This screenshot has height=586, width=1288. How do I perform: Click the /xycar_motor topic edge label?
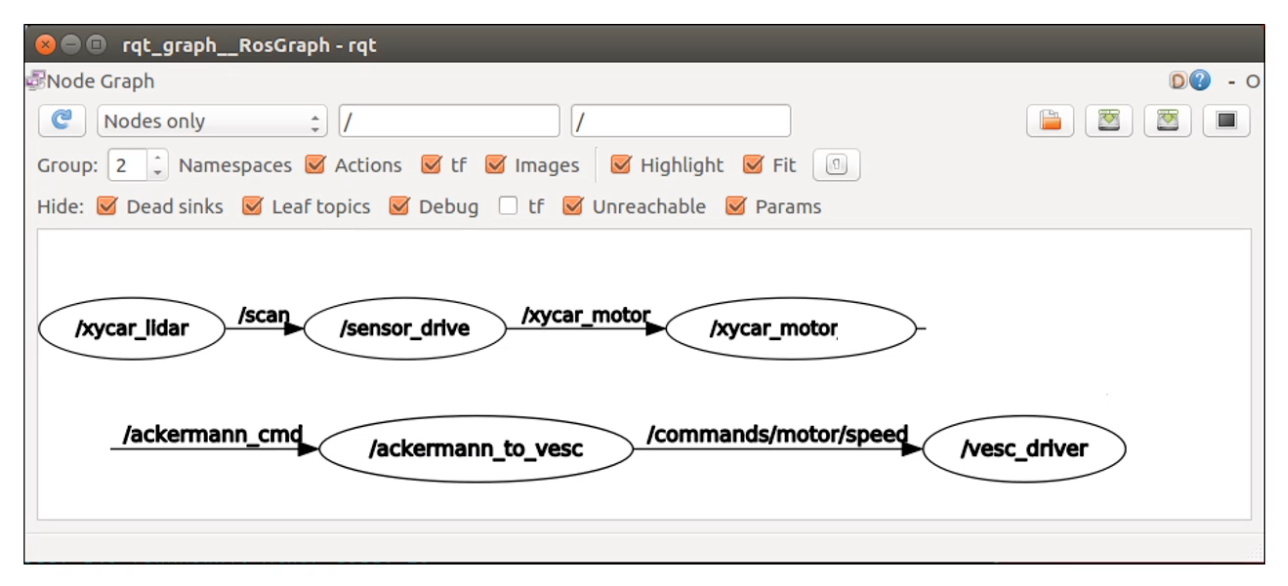(x=586, y=315)
